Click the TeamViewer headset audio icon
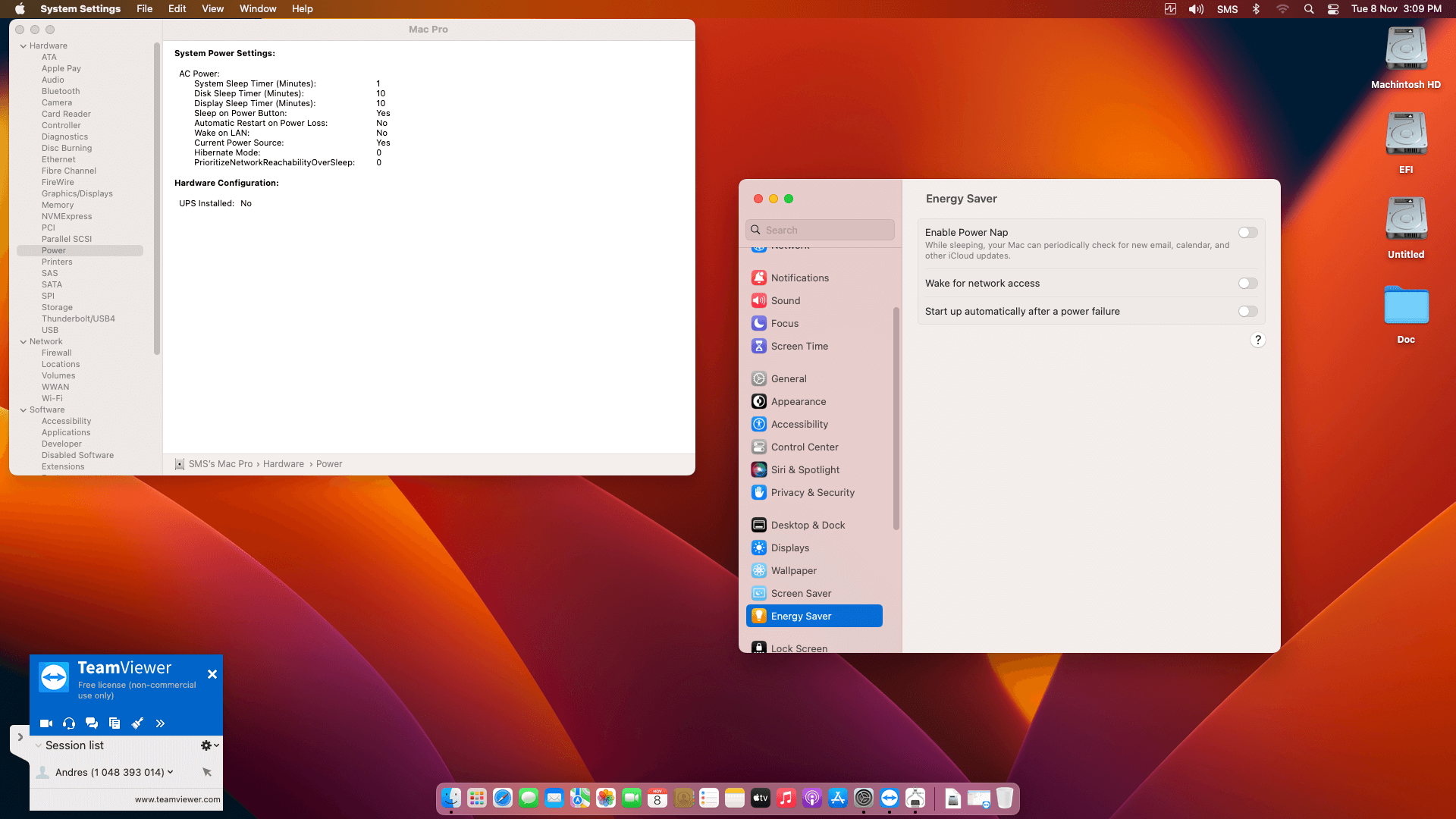Image resolution: width=1456 pixels, height=819 pixels. [x=69, y=723]
